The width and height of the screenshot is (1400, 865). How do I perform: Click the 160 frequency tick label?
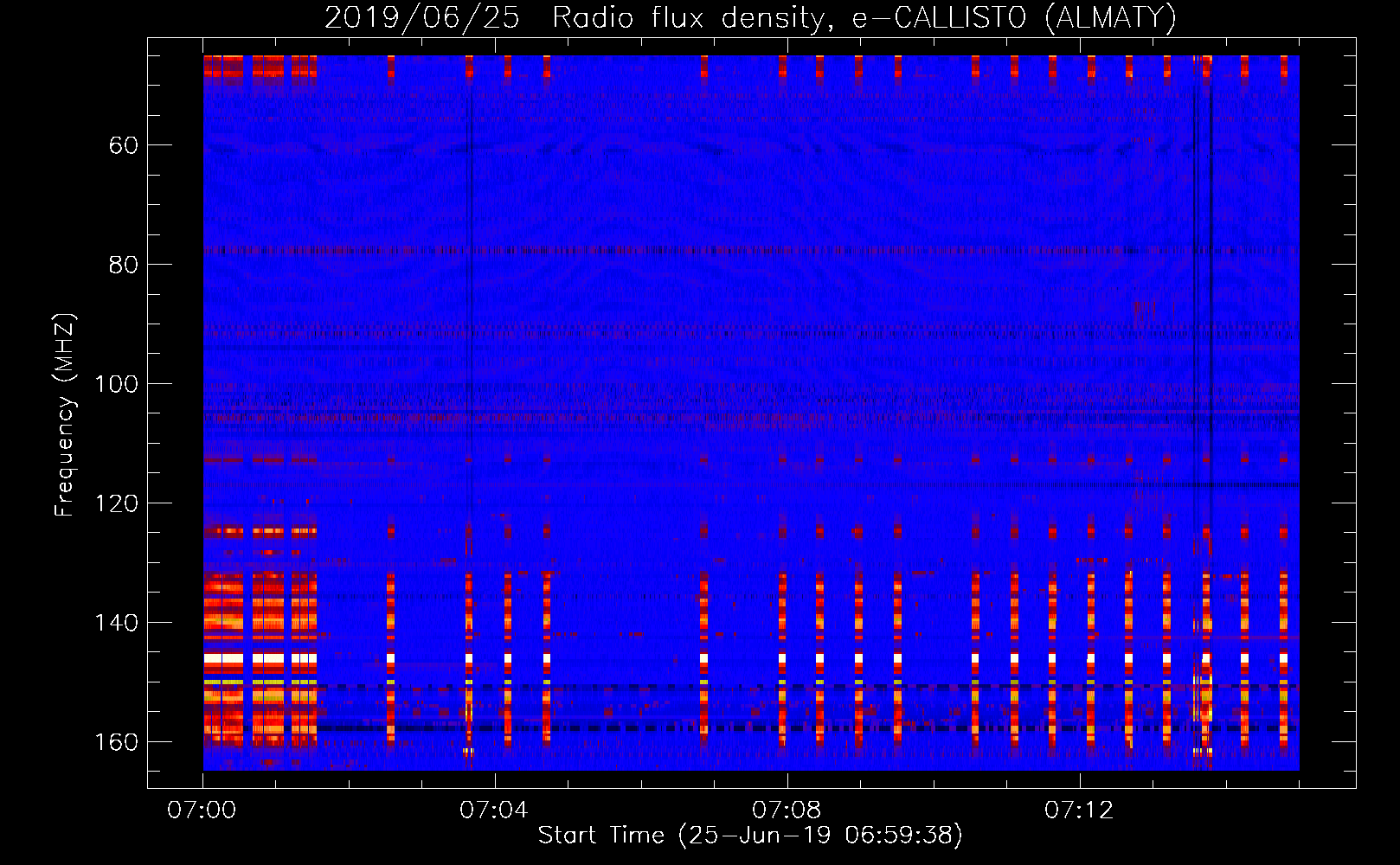pos(116,742)
